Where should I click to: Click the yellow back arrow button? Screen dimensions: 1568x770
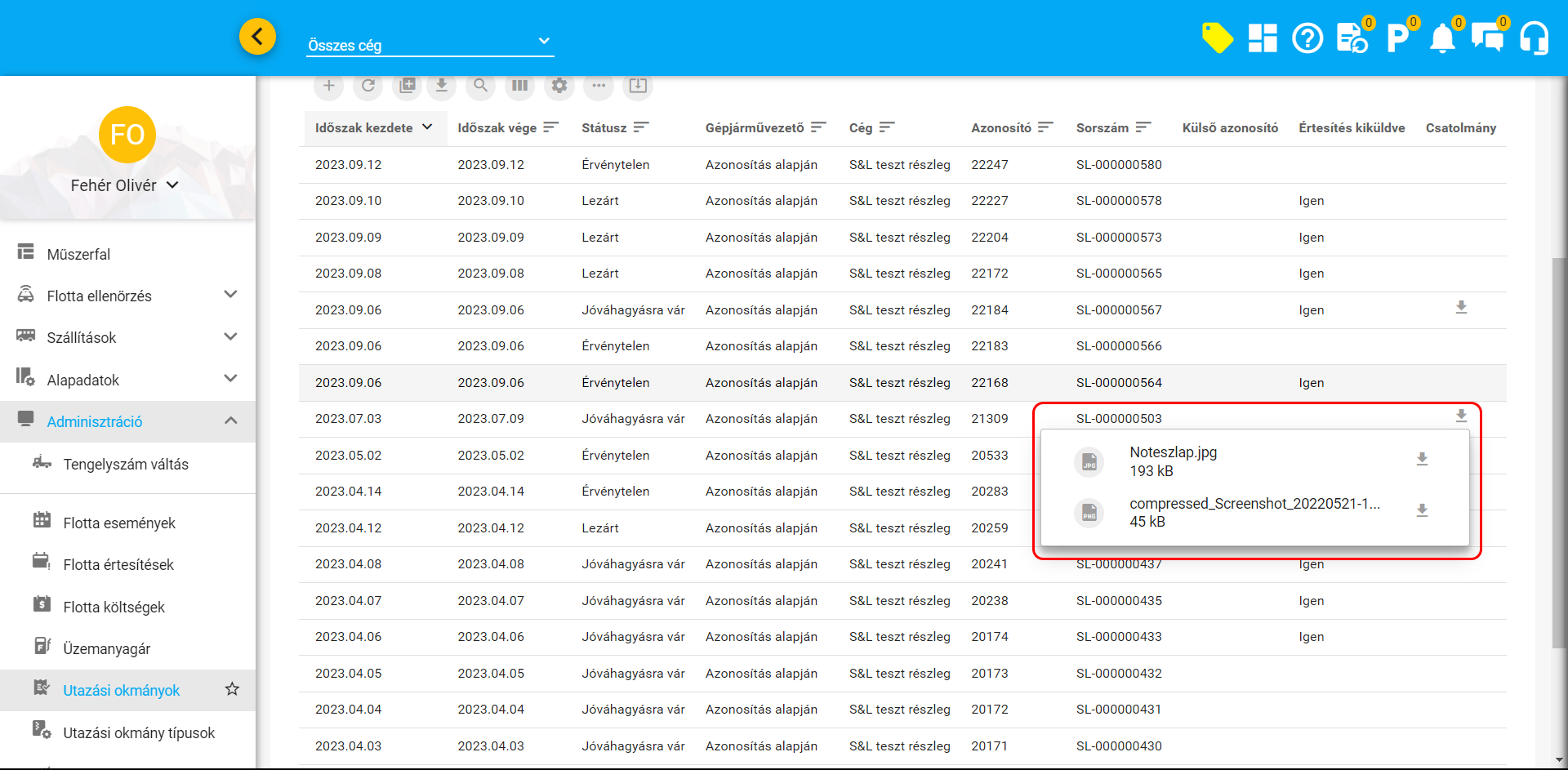(x=257, y=37)
